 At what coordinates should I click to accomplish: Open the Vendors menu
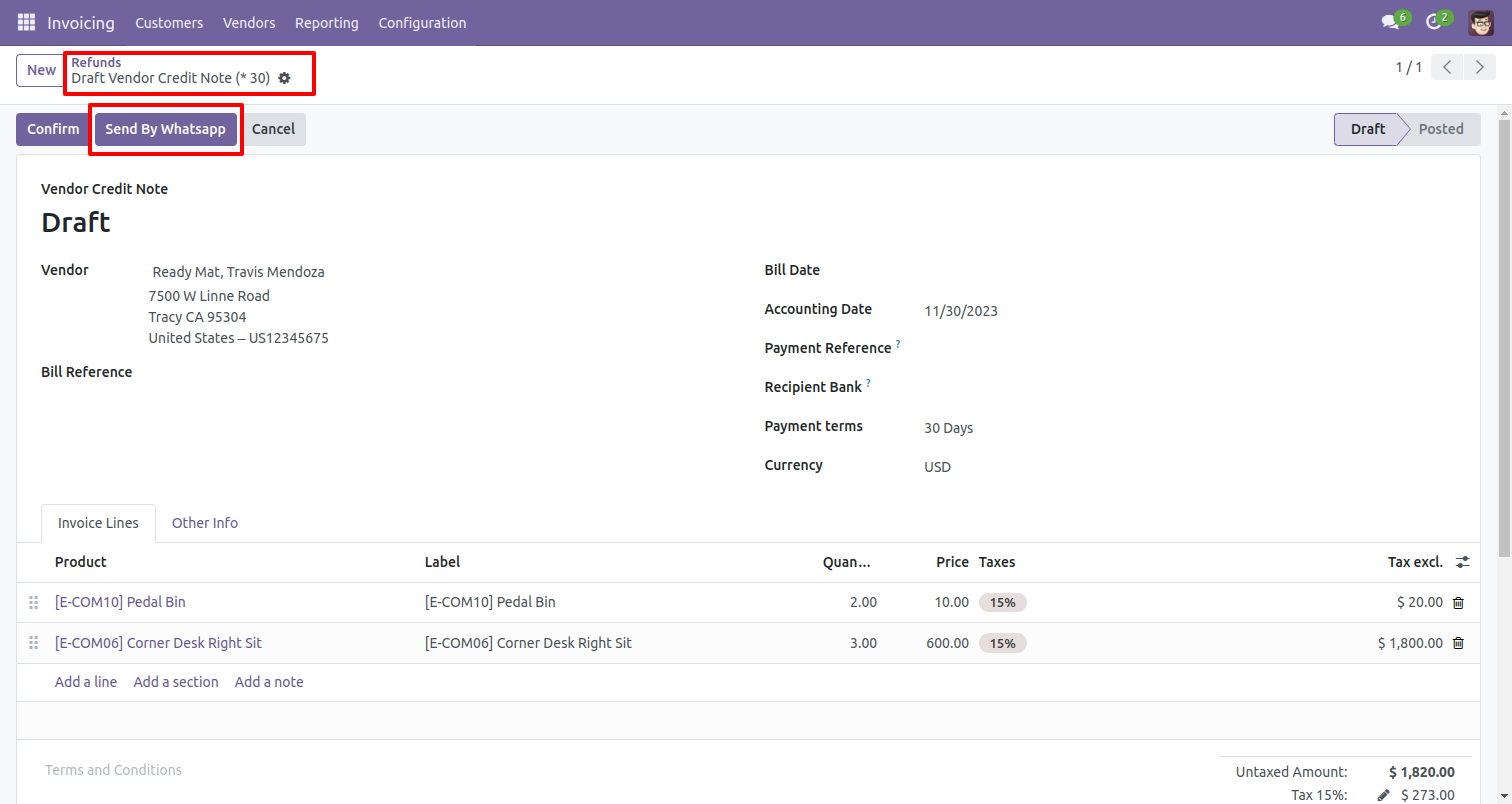(249, 22)
